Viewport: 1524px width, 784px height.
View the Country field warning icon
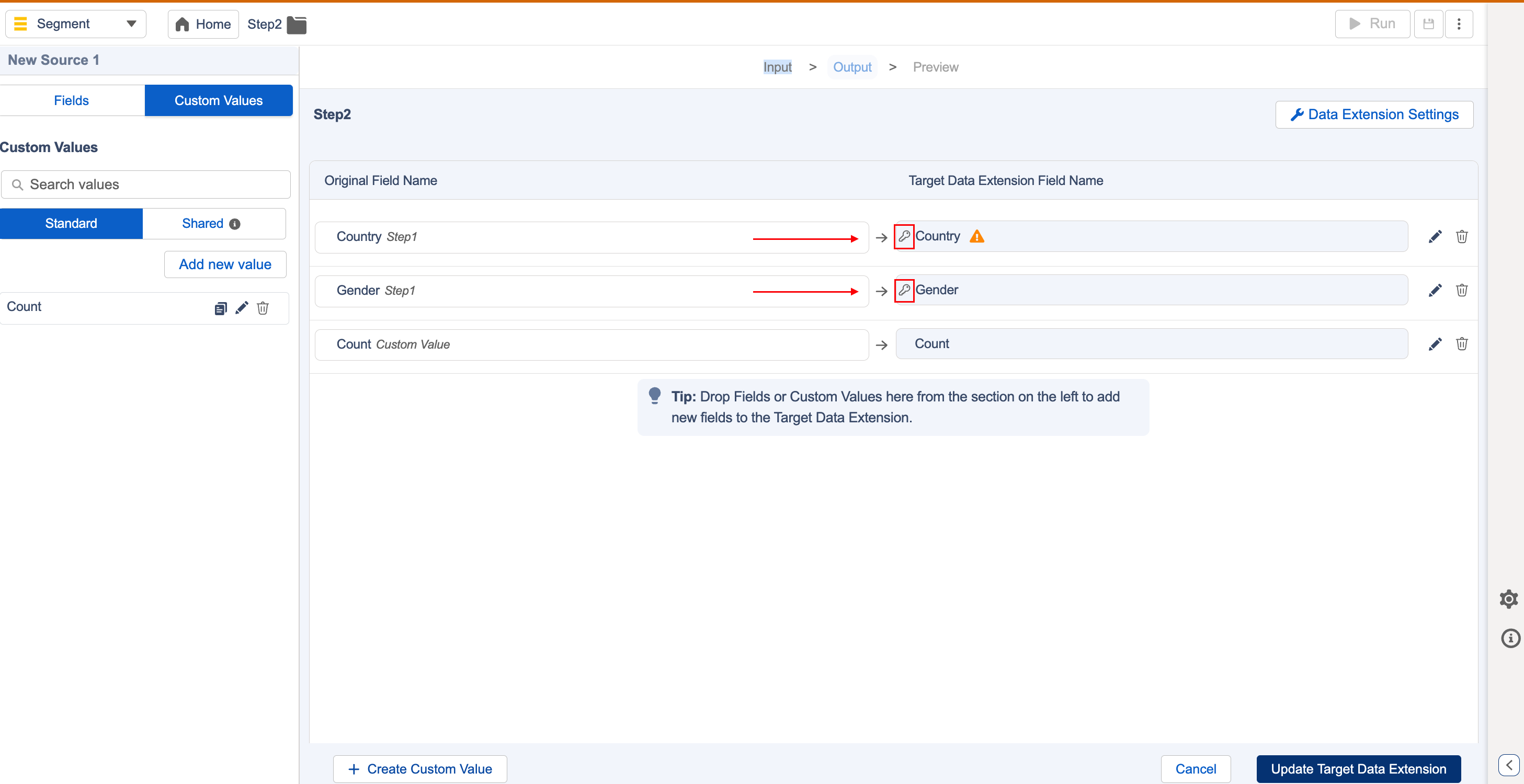tap(977, 236)
